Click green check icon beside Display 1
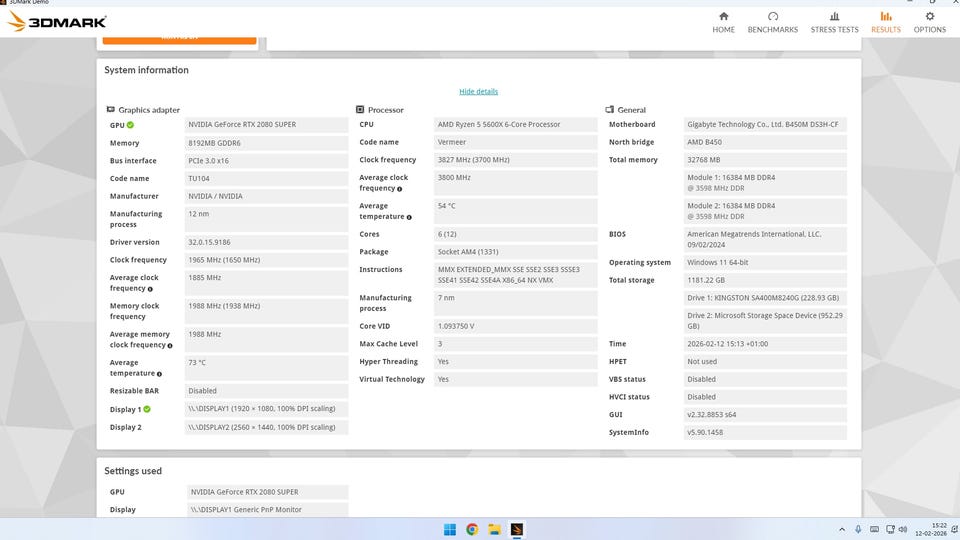Screen dimensions: 960x540 [x=147, y=409]
